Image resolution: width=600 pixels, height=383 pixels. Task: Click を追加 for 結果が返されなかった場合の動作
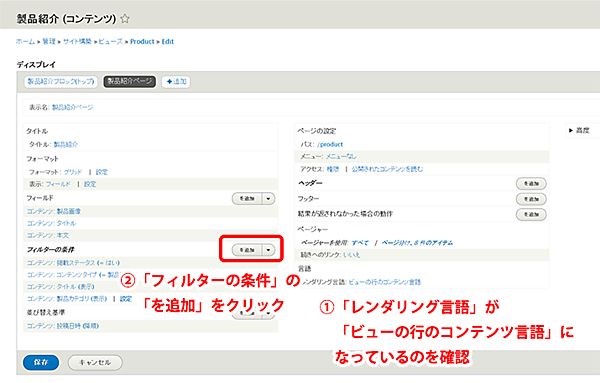(531, 214)
